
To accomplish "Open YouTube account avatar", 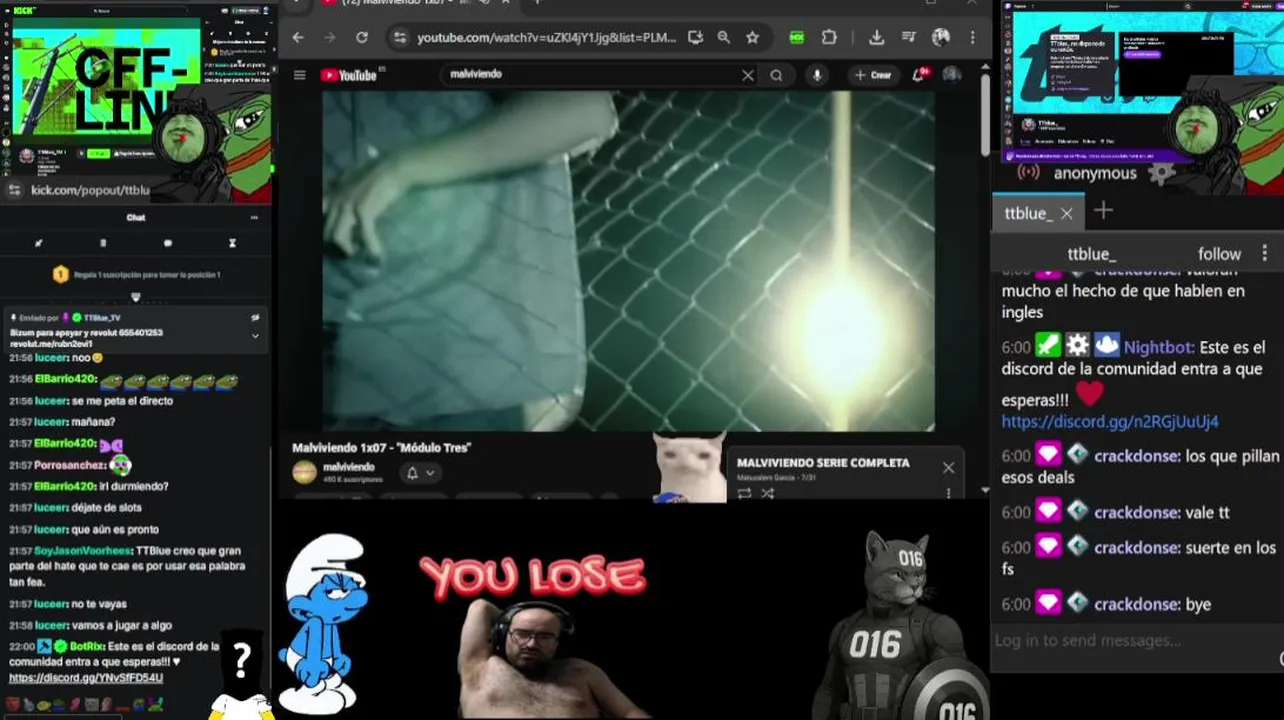I will pyautogui.click(x=951, y=75).
